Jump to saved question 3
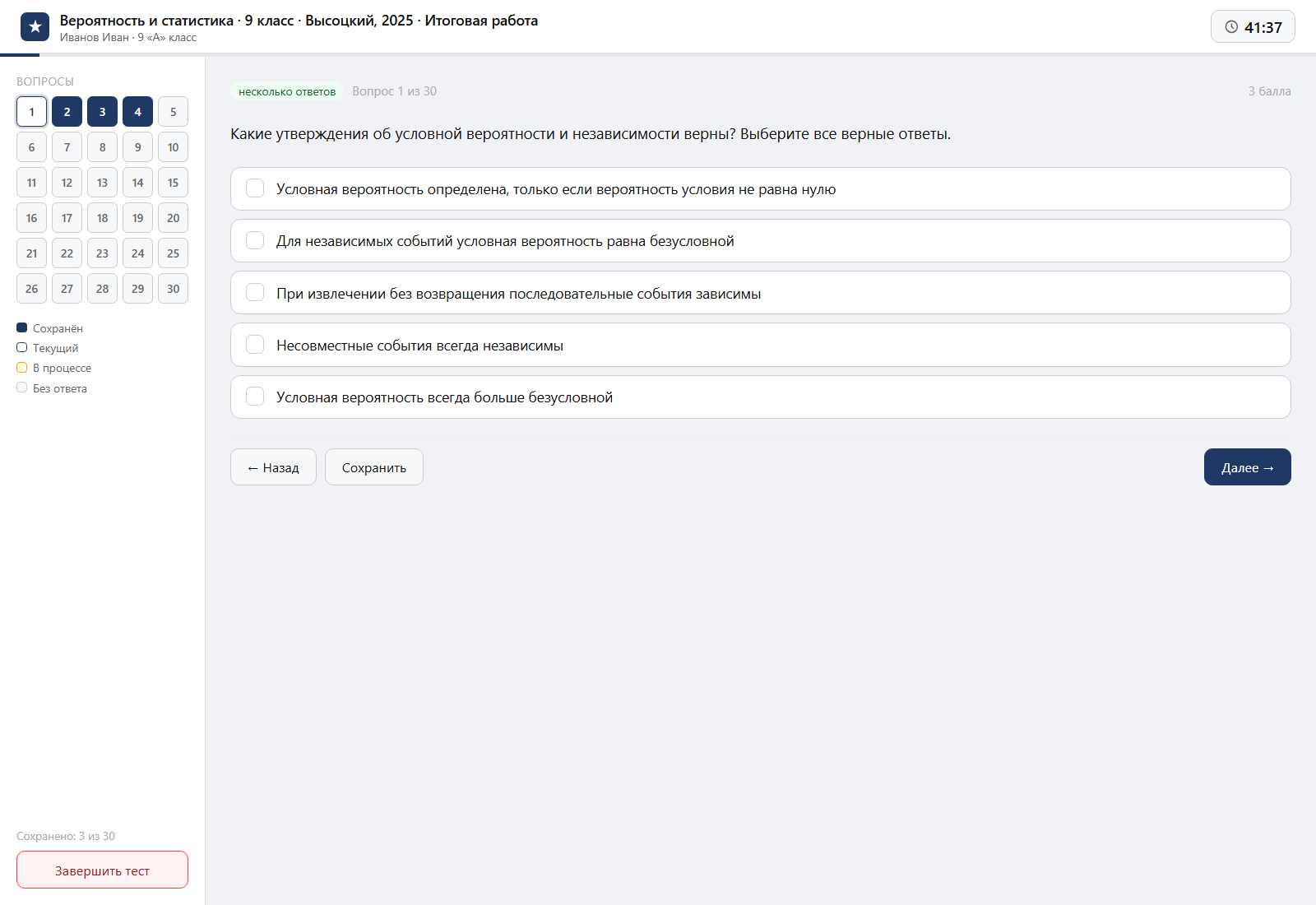The image size is (1316, 905). click(x=102, y=112)
